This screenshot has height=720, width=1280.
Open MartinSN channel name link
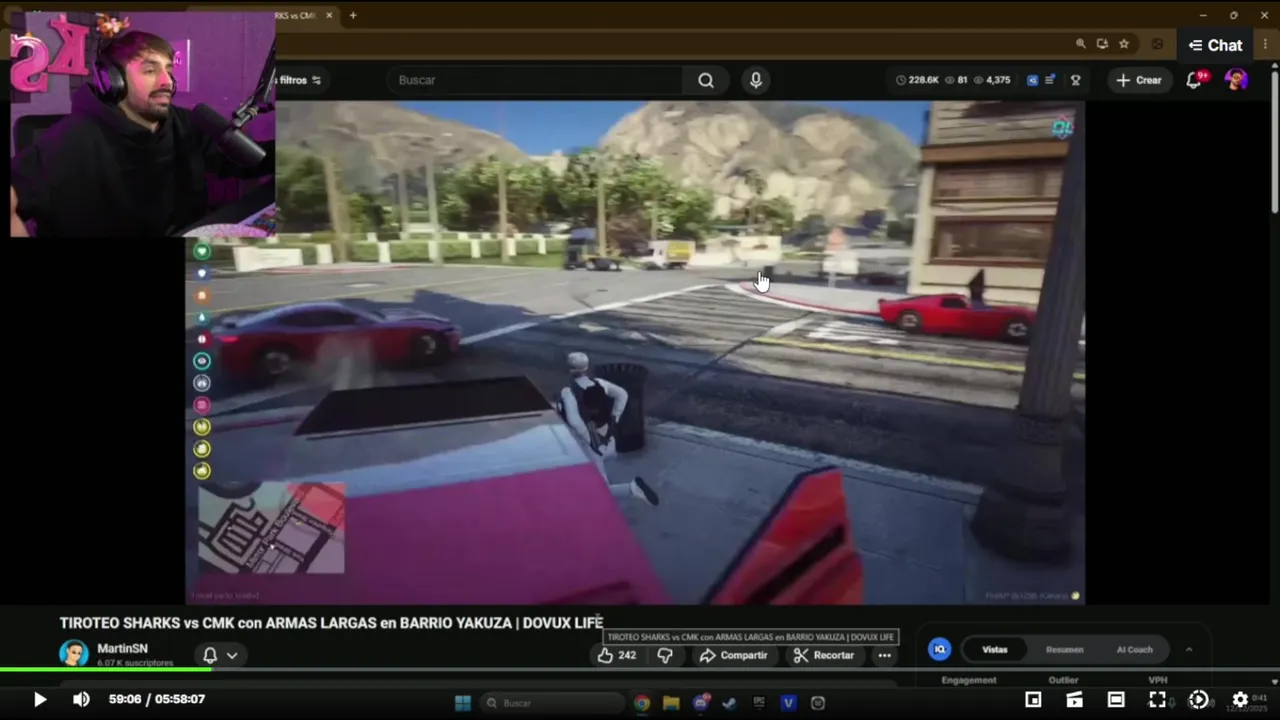(x=122, y=648)
